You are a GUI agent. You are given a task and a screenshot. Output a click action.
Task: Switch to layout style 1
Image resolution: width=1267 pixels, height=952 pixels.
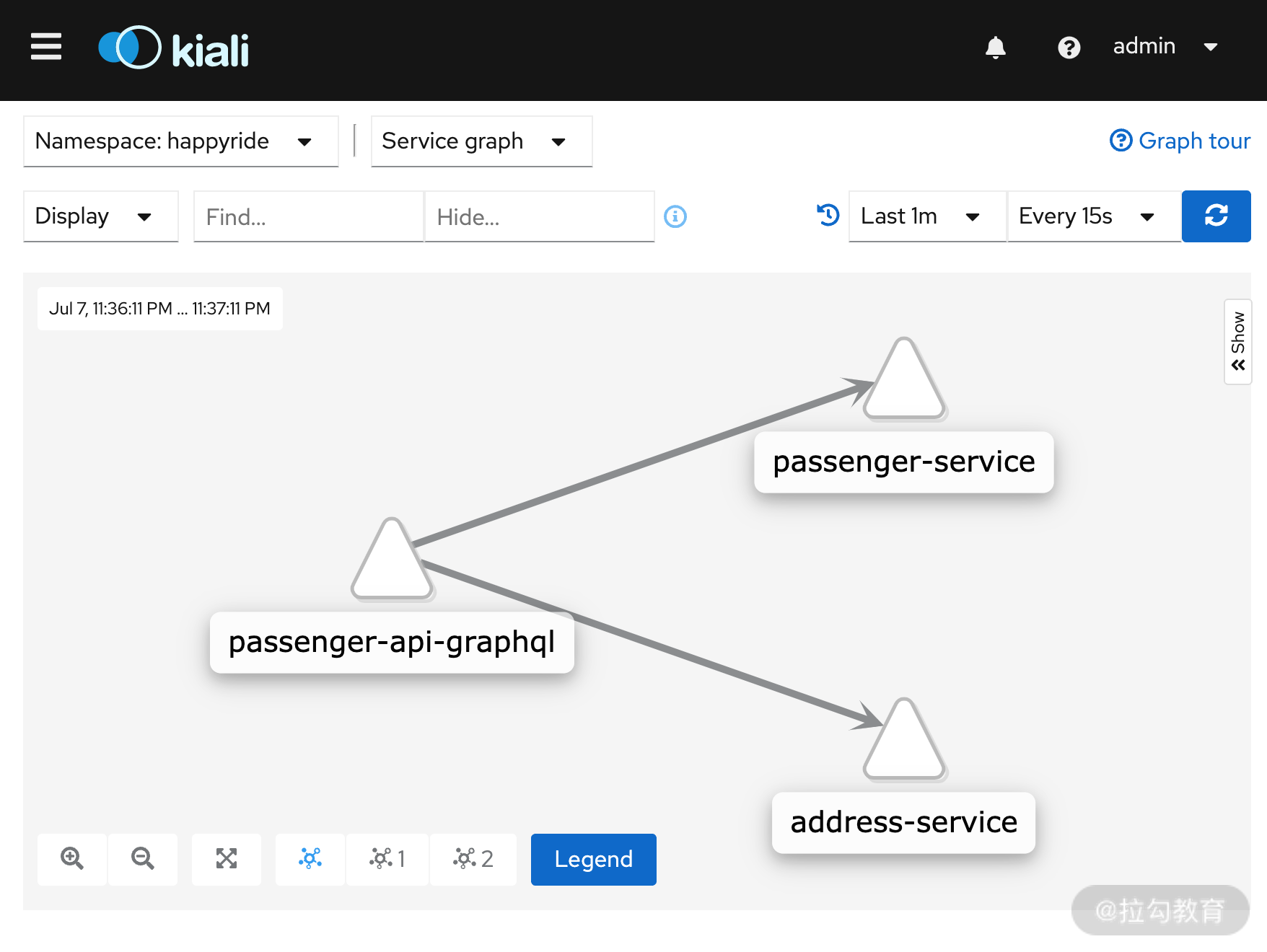[x=387, y=859]
